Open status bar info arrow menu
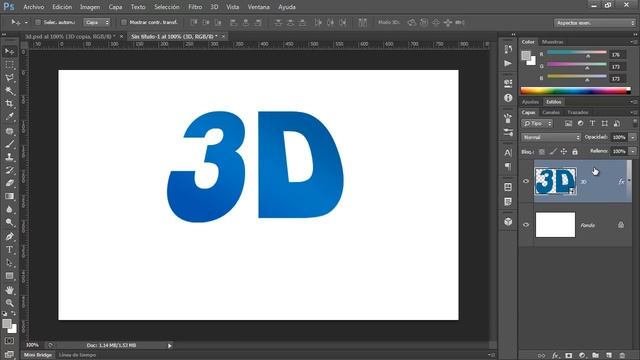 pyautogui.click(x=169, y=346)
